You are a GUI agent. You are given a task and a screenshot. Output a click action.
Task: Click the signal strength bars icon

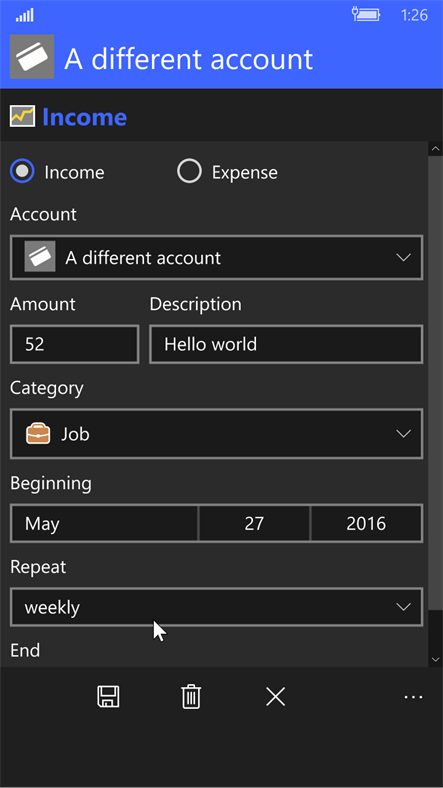point(25,16)
